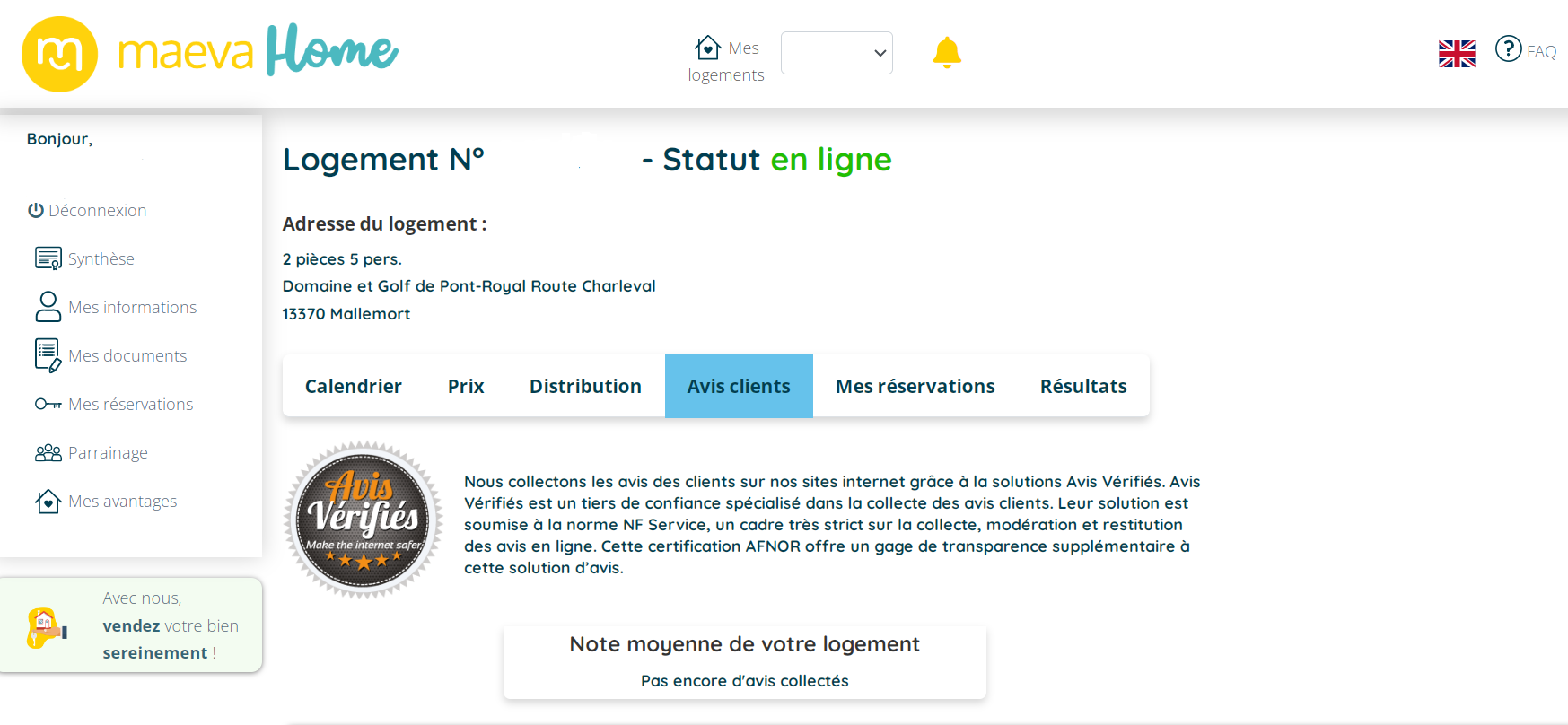This screenshot has height=725, width=1568.
Task: Open notifications bell icon
Action: [x=947, y=53]
